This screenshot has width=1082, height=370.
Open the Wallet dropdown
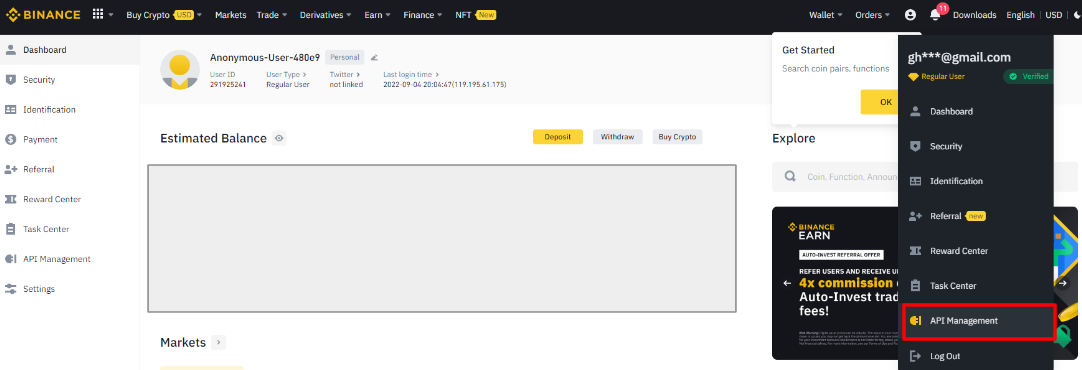coord(826,14)
